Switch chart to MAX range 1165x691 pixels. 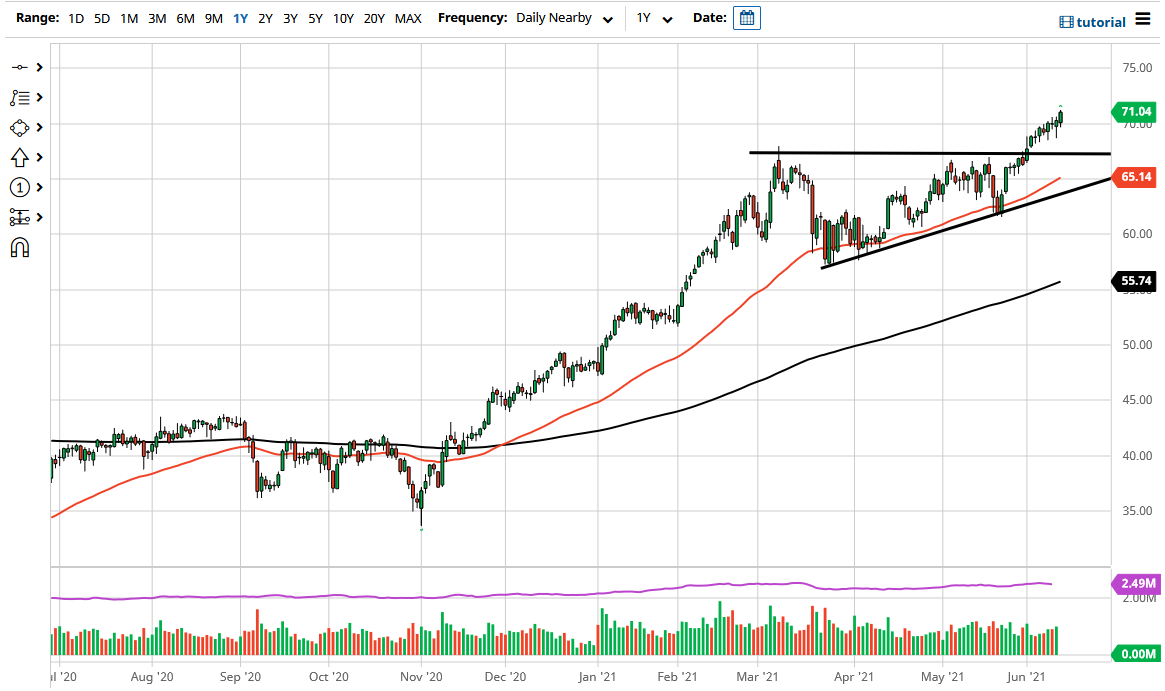click(x=408, y=18)
